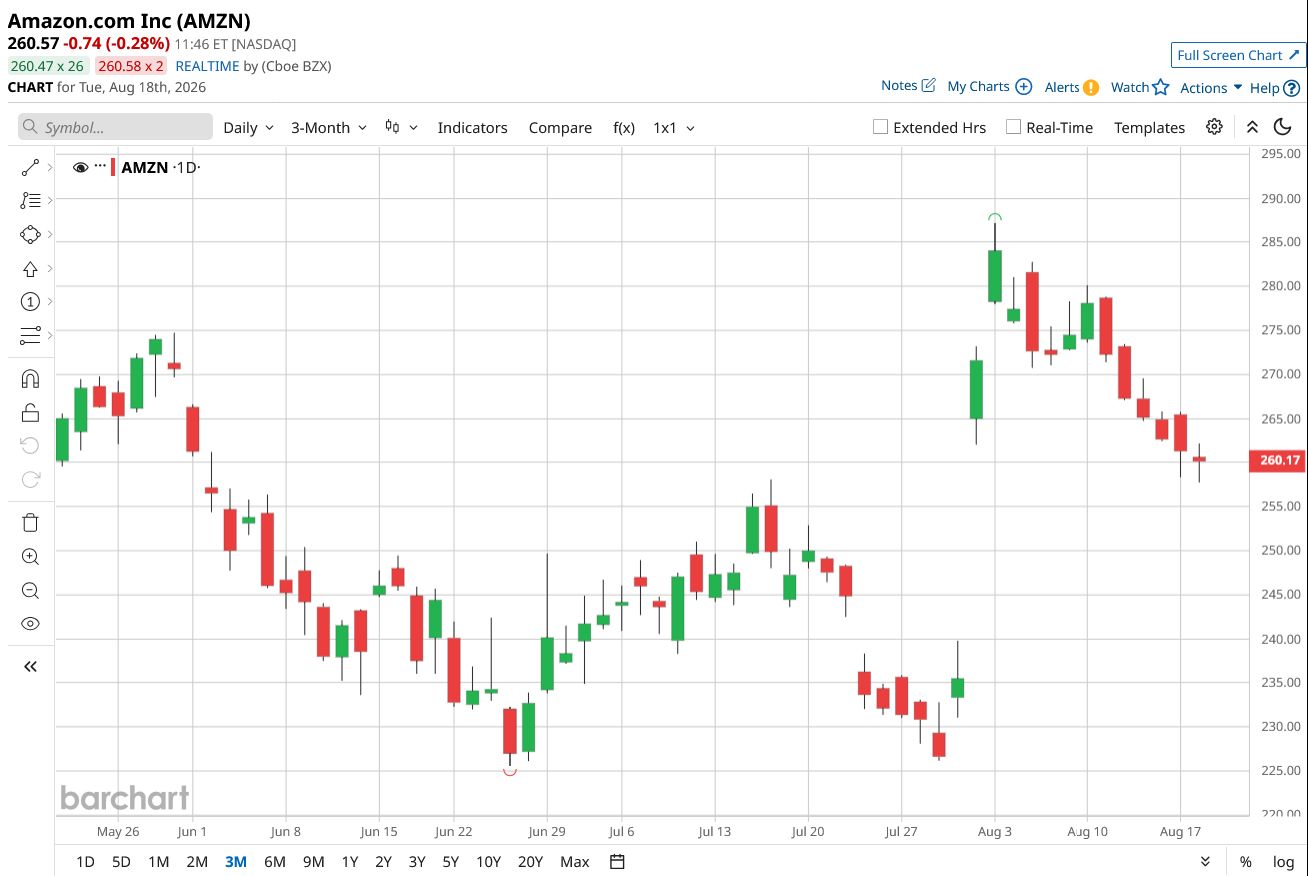Viewport: 1308px width, 876px height.
Task: Open the Full Screen Chart
Action: 1238,55
